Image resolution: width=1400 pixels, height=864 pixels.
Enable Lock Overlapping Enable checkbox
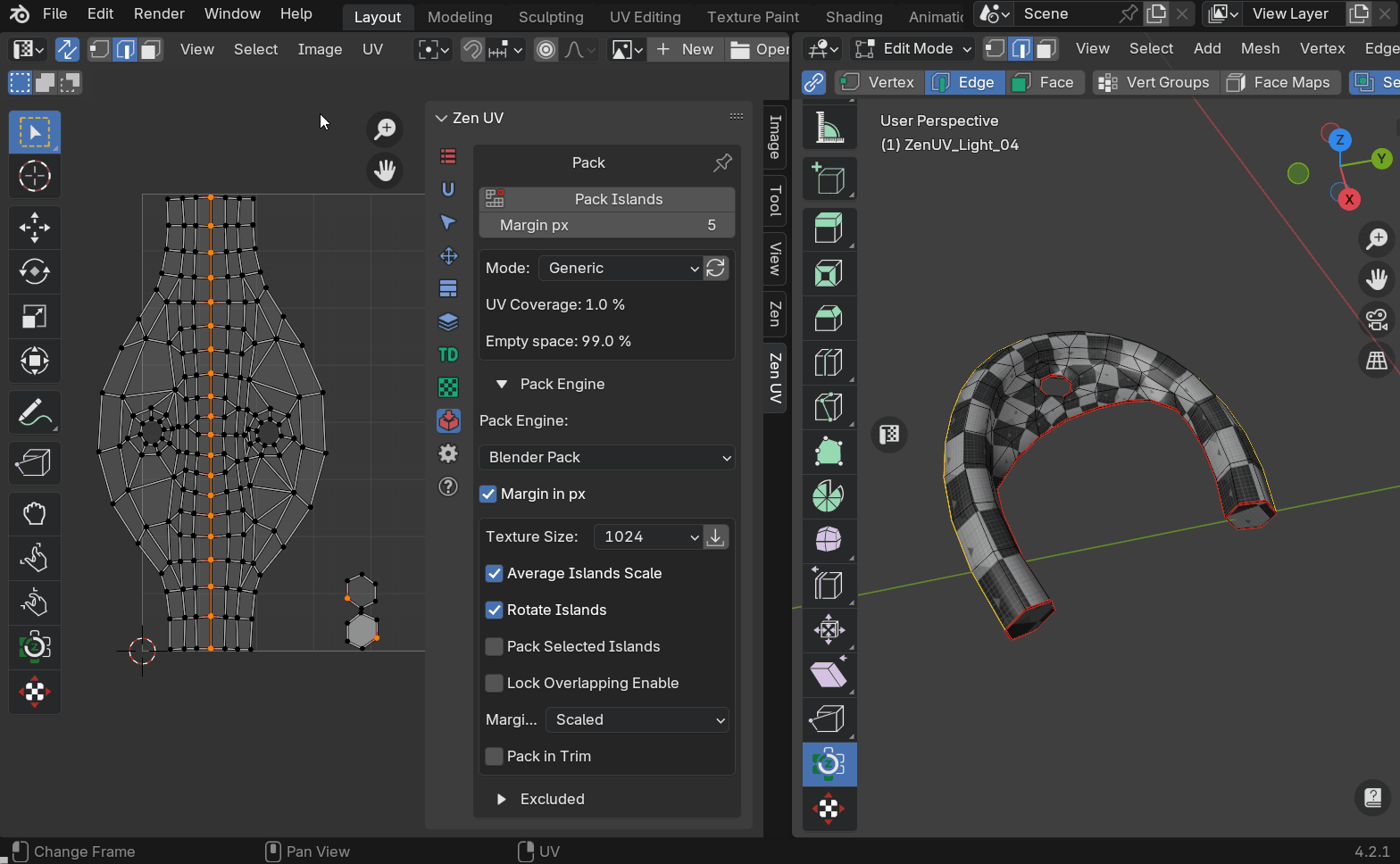[494, 683]
